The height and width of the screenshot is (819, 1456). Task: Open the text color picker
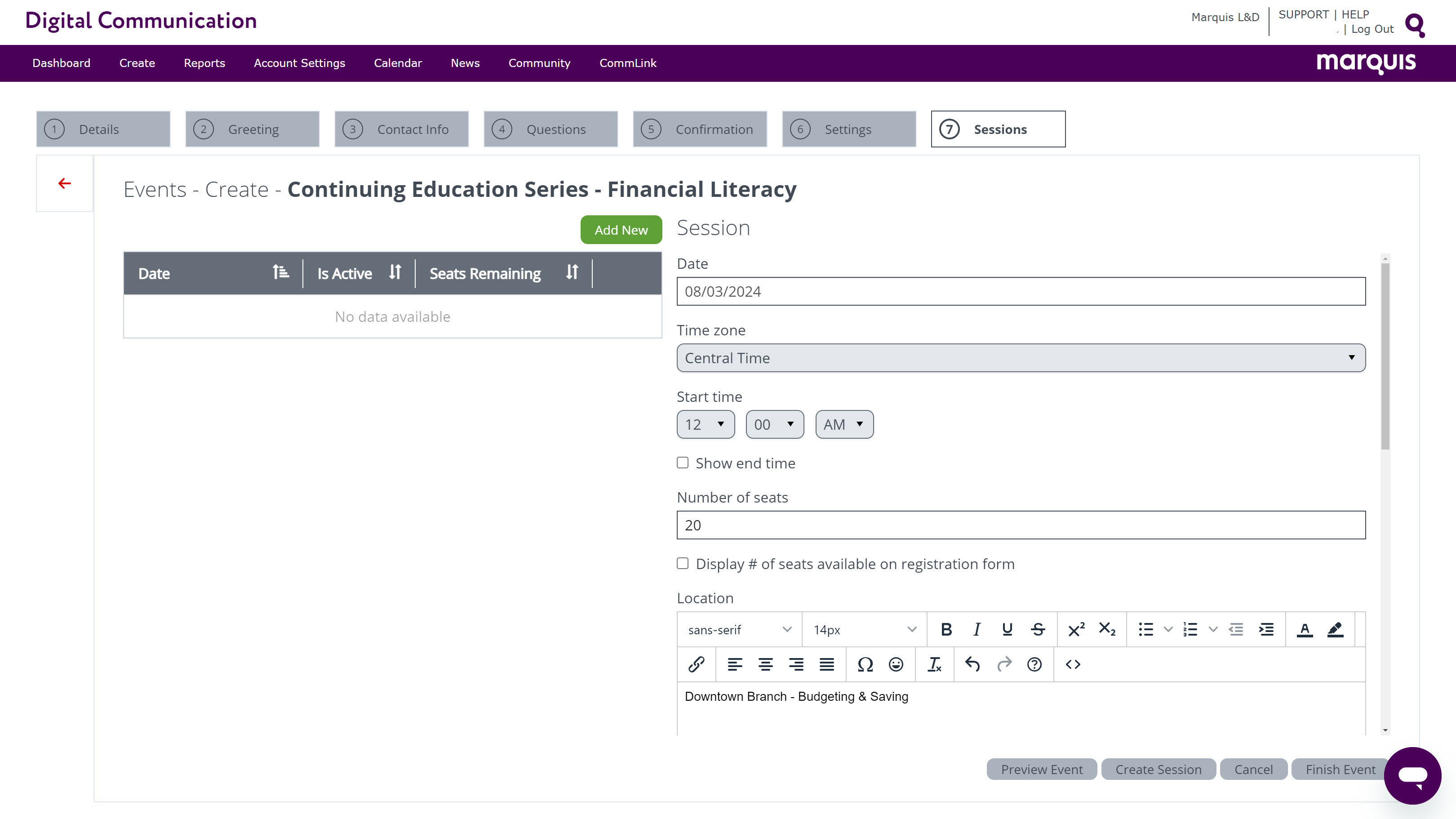tap(1305, 629)
